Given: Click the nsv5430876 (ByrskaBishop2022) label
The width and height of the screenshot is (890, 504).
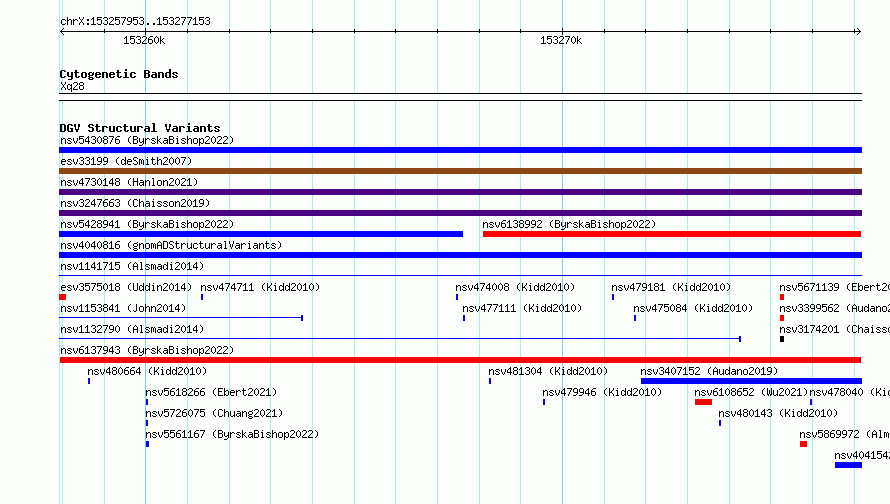Looking at the screenshot, I should point(147,140).
